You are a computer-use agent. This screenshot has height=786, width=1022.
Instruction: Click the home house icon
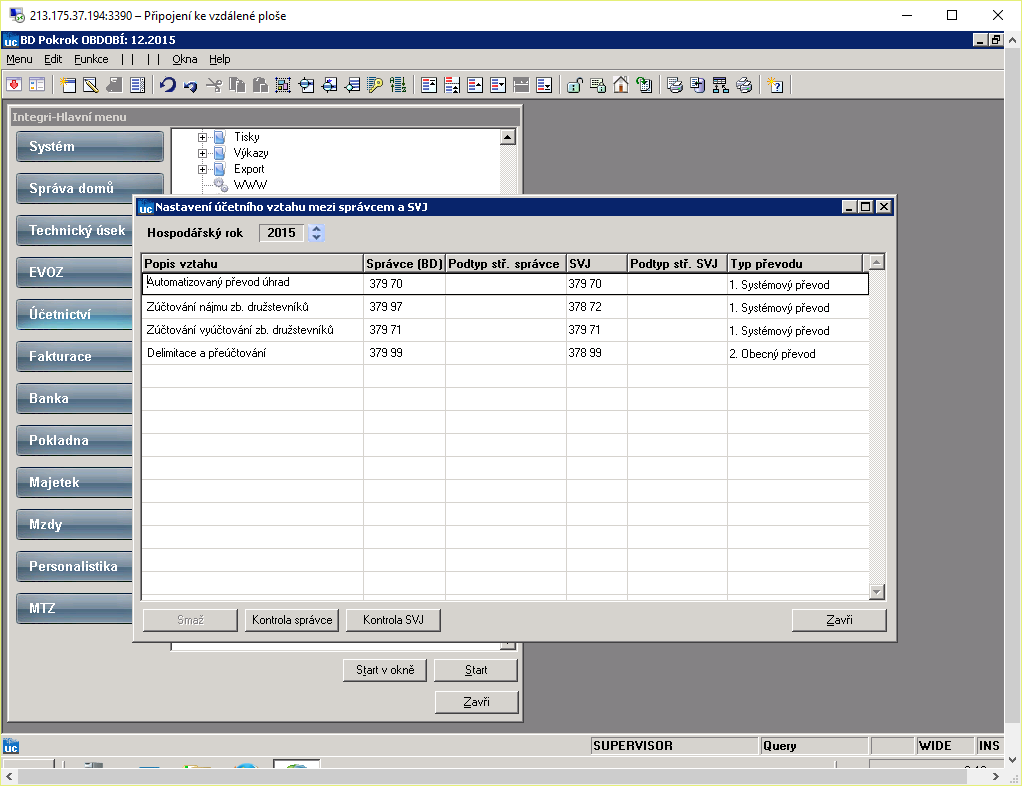620,85
